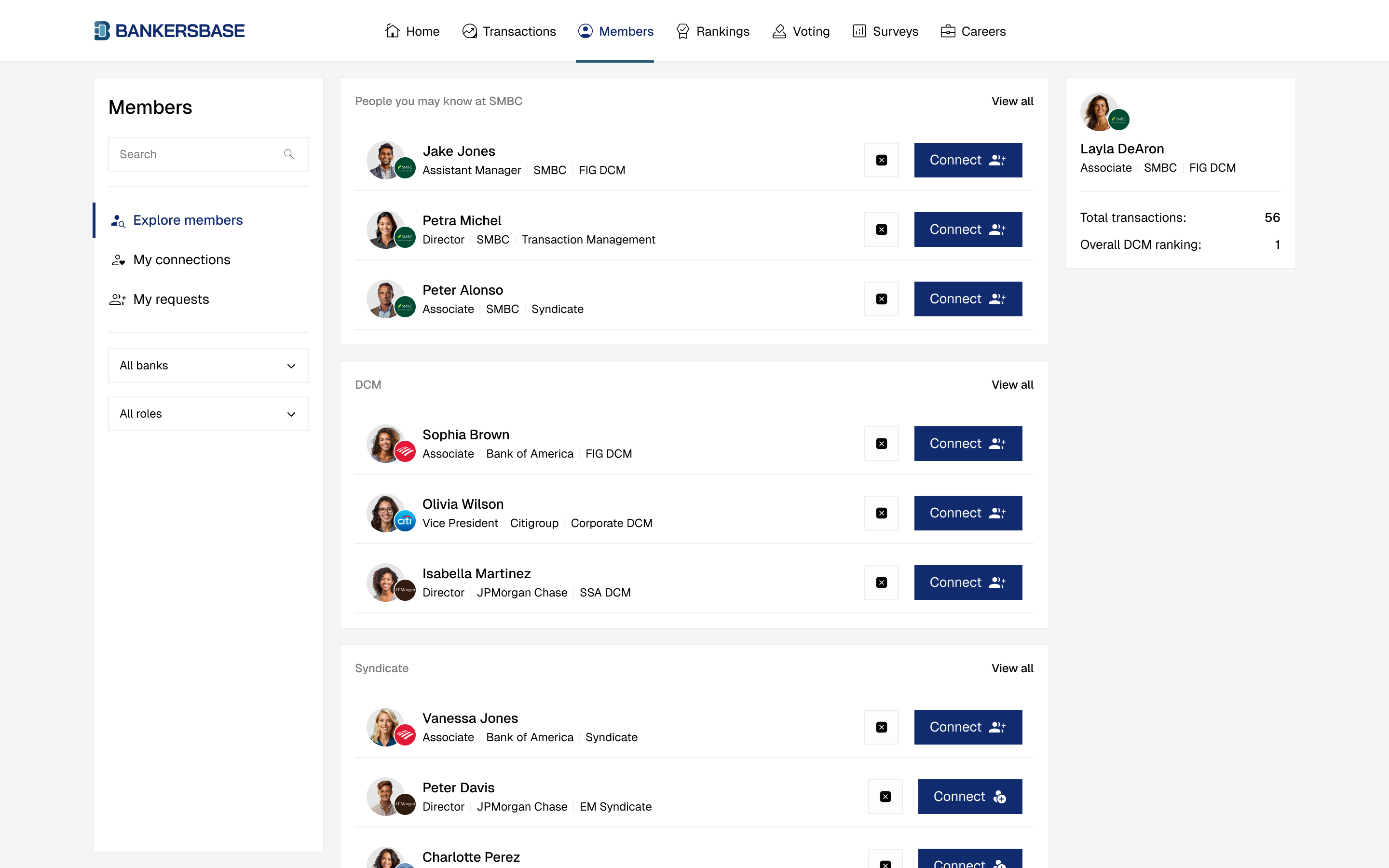Click Overall DCM ranking row
1389x868 pixels.
(1180, 245)
